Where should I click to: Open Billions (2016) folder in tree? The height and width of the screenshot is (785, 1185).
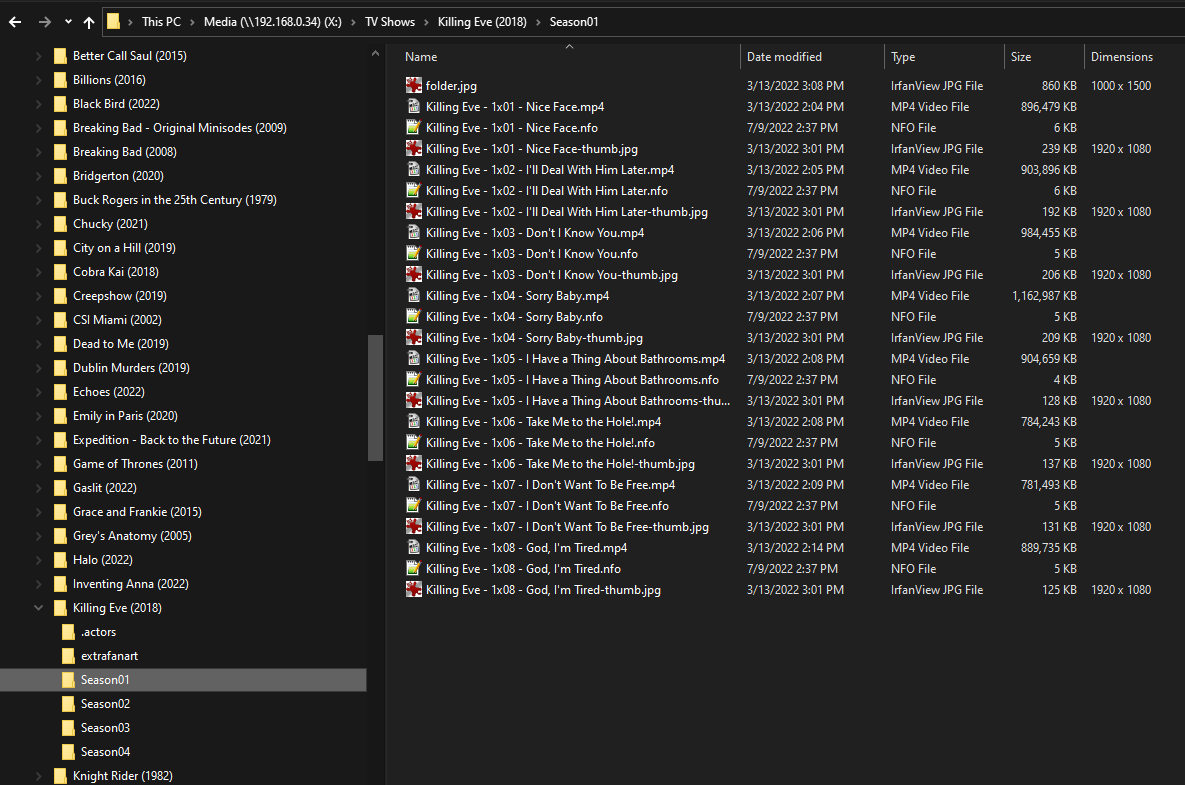tap(109, 79)
